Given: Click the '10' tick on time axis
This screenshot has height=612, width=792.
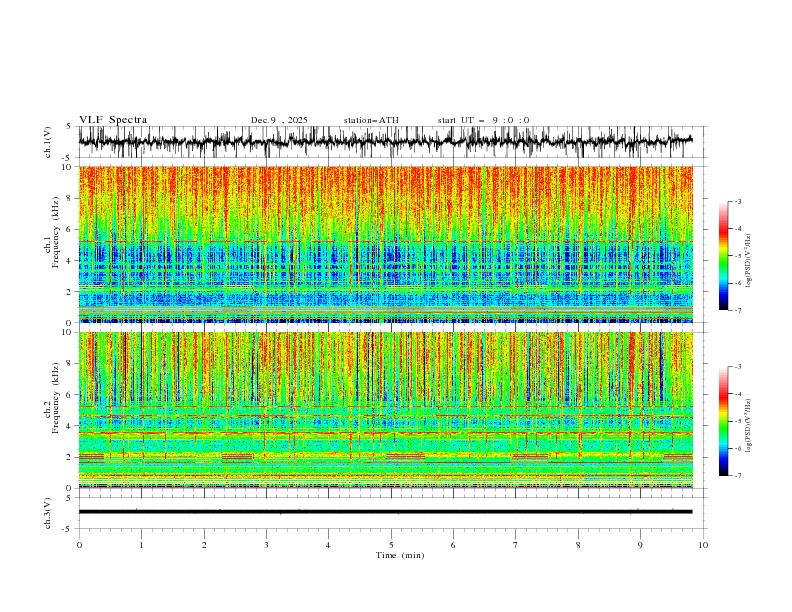Looking at the screenshot, I should (703, 545).
